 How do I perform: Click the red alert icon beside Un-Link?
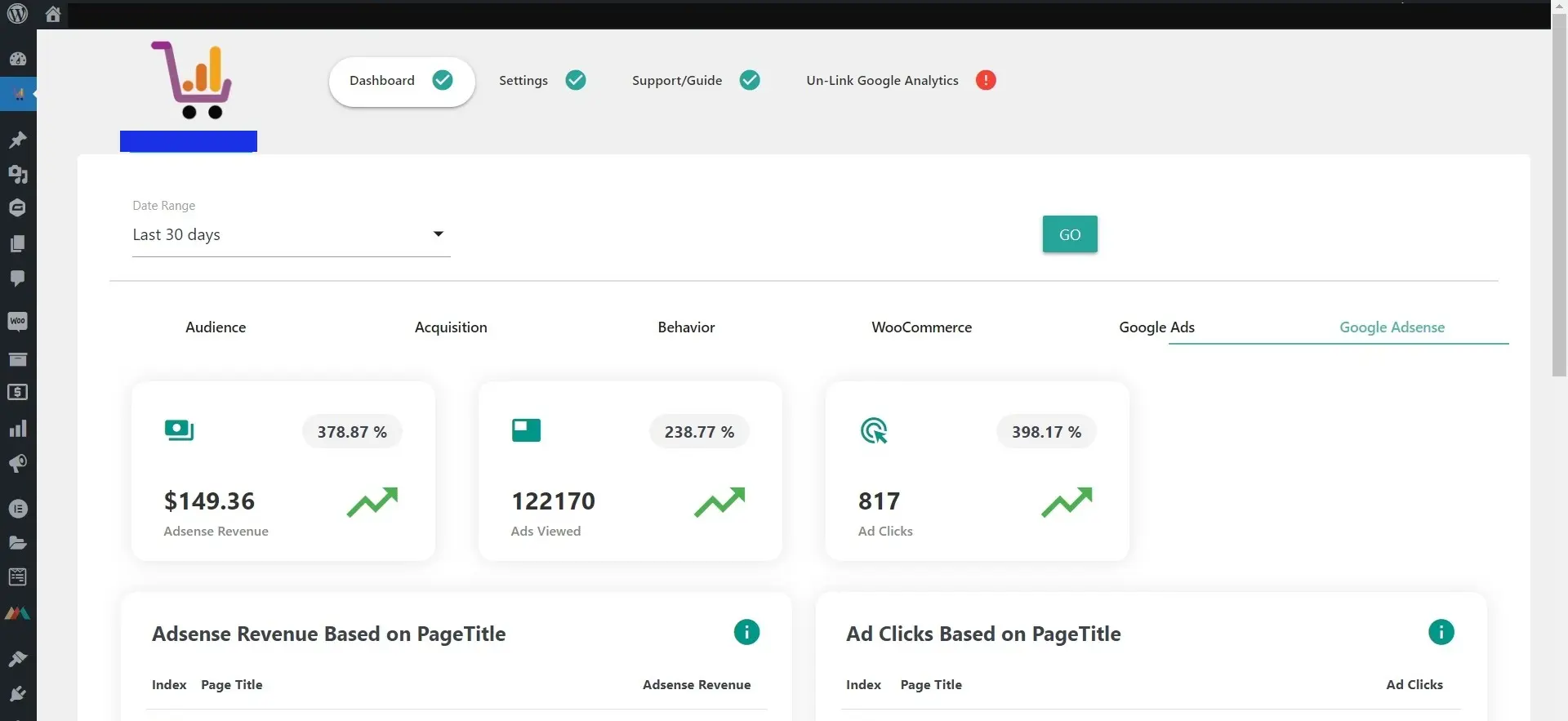pos(986,80)
